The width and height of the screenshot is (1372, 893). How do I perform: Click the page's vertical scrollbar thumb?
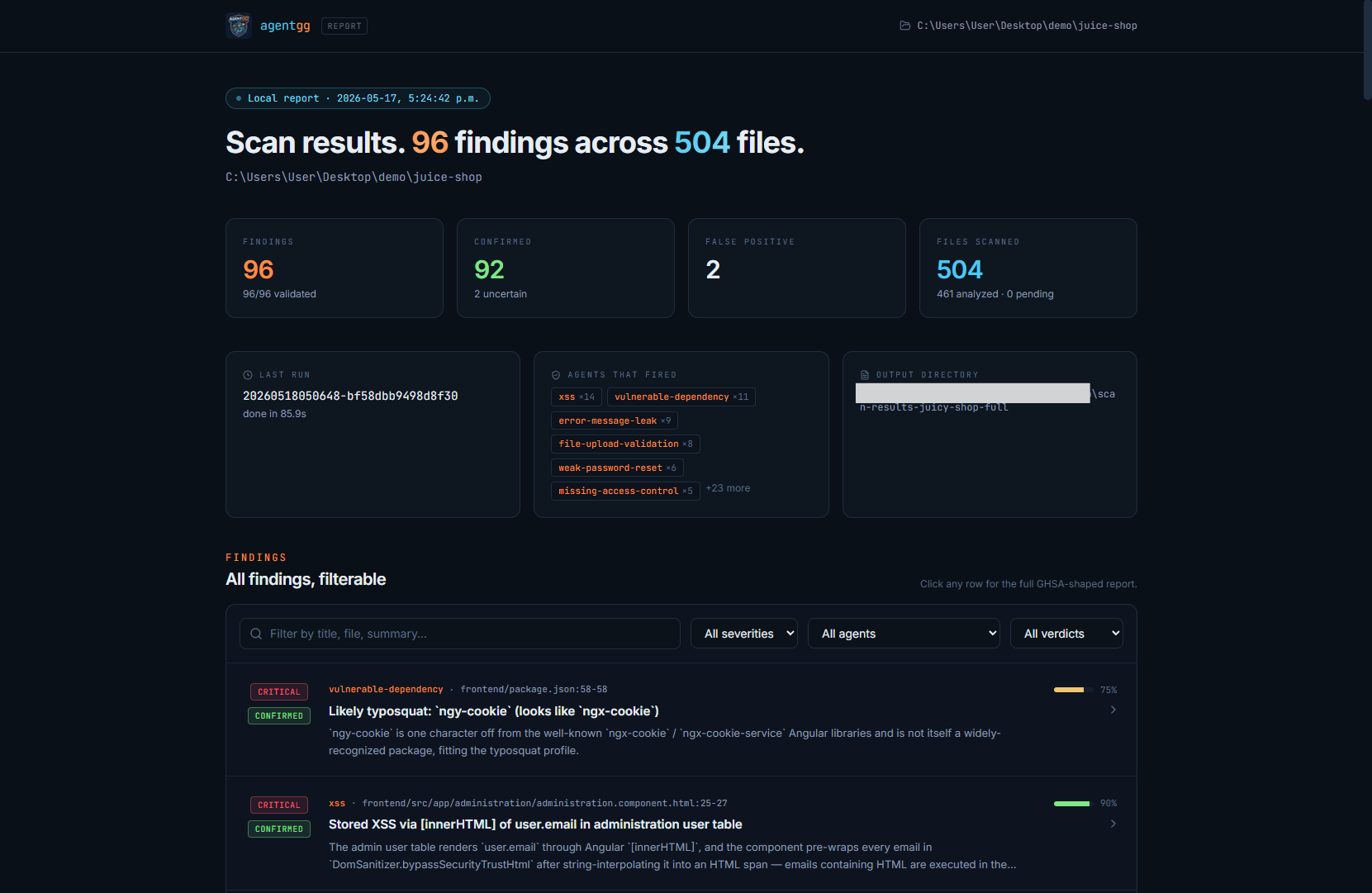click(x=1368, y=50)
